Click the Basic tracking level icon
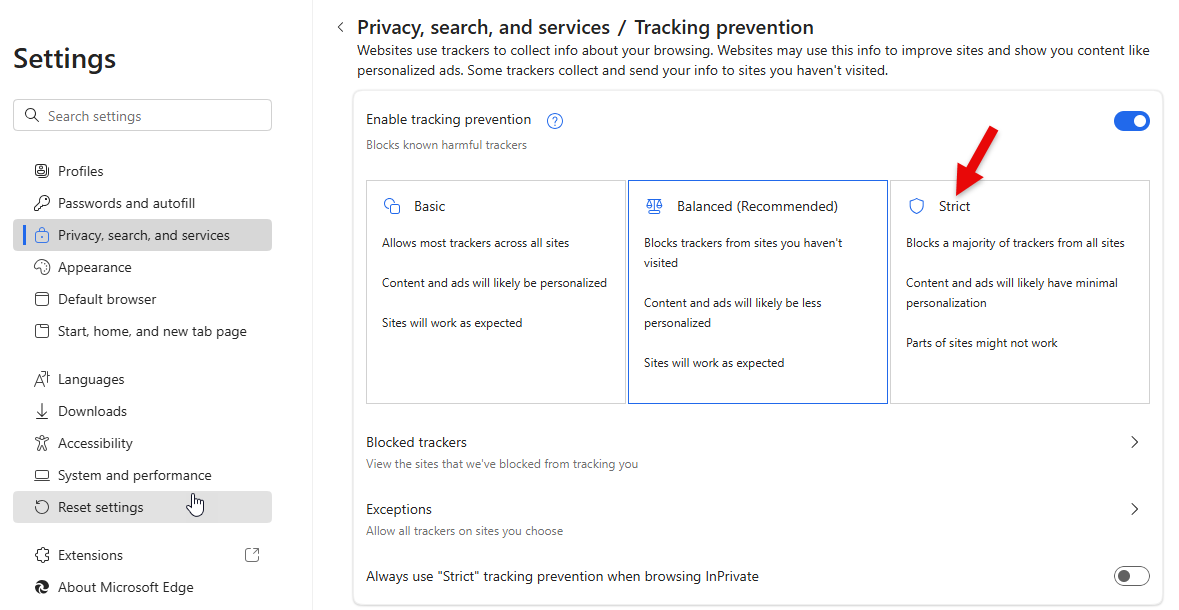This screenshot has height=610, width=1179. tap(392, 206)
